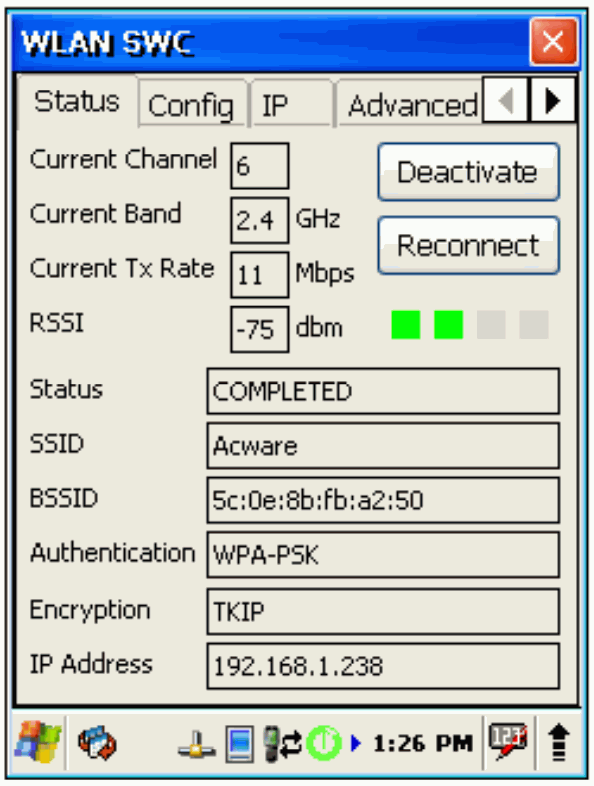Open the input panel keyboard icon
This screenshot has width=594, height=786.
tap(508, 741)
